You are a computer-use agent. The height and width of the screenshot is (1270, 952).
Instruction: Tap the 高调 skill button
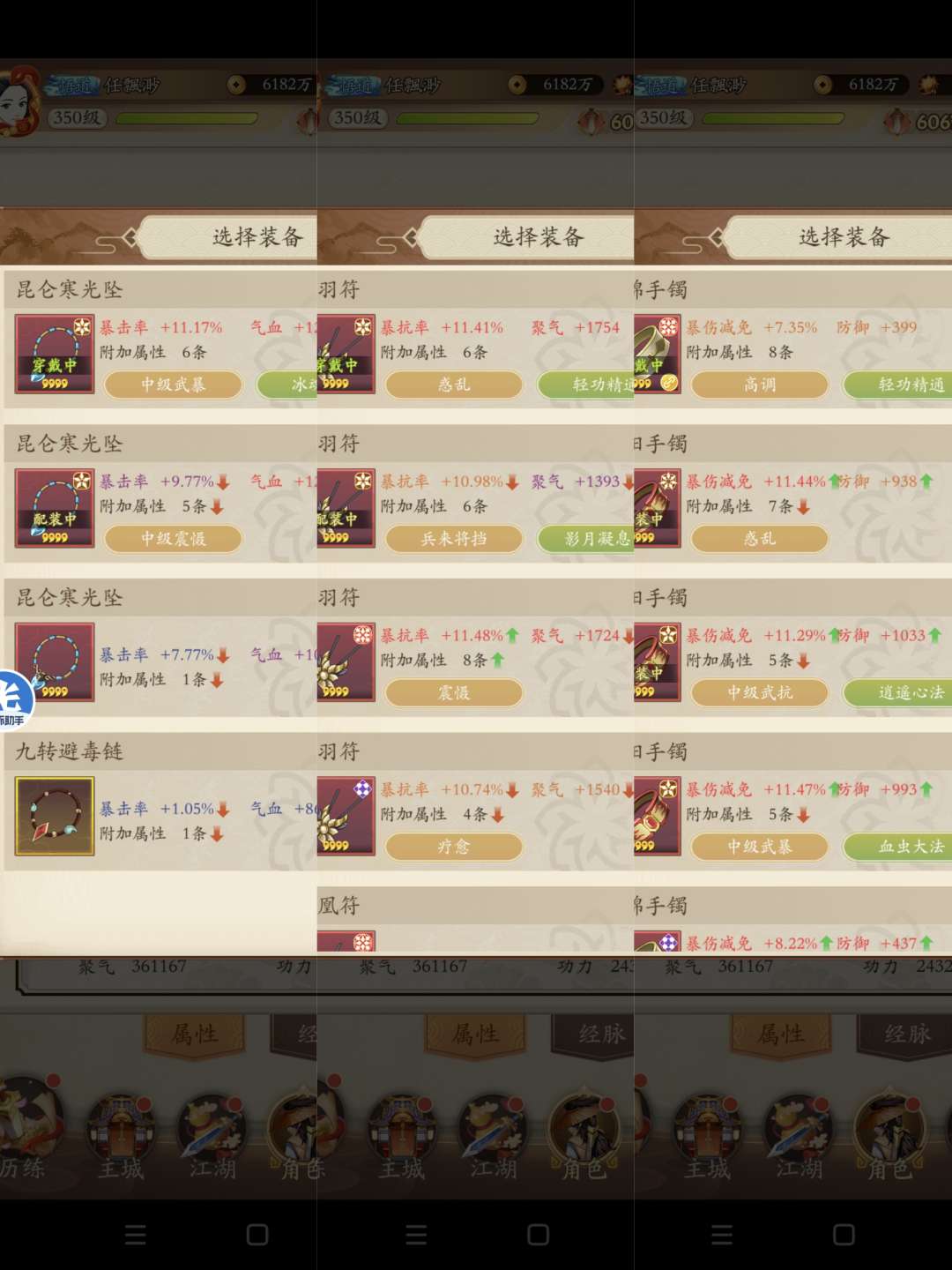pyautogui.click(x=760, y=385)
